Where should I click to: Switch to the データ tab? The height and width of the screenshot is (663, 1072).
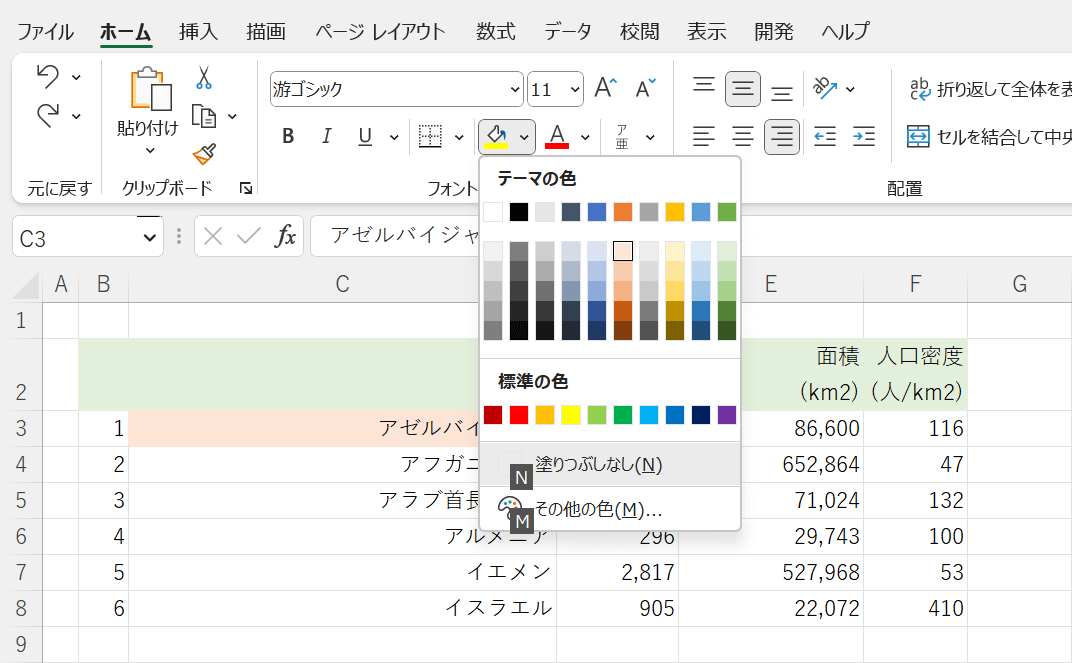pos(568,31)
